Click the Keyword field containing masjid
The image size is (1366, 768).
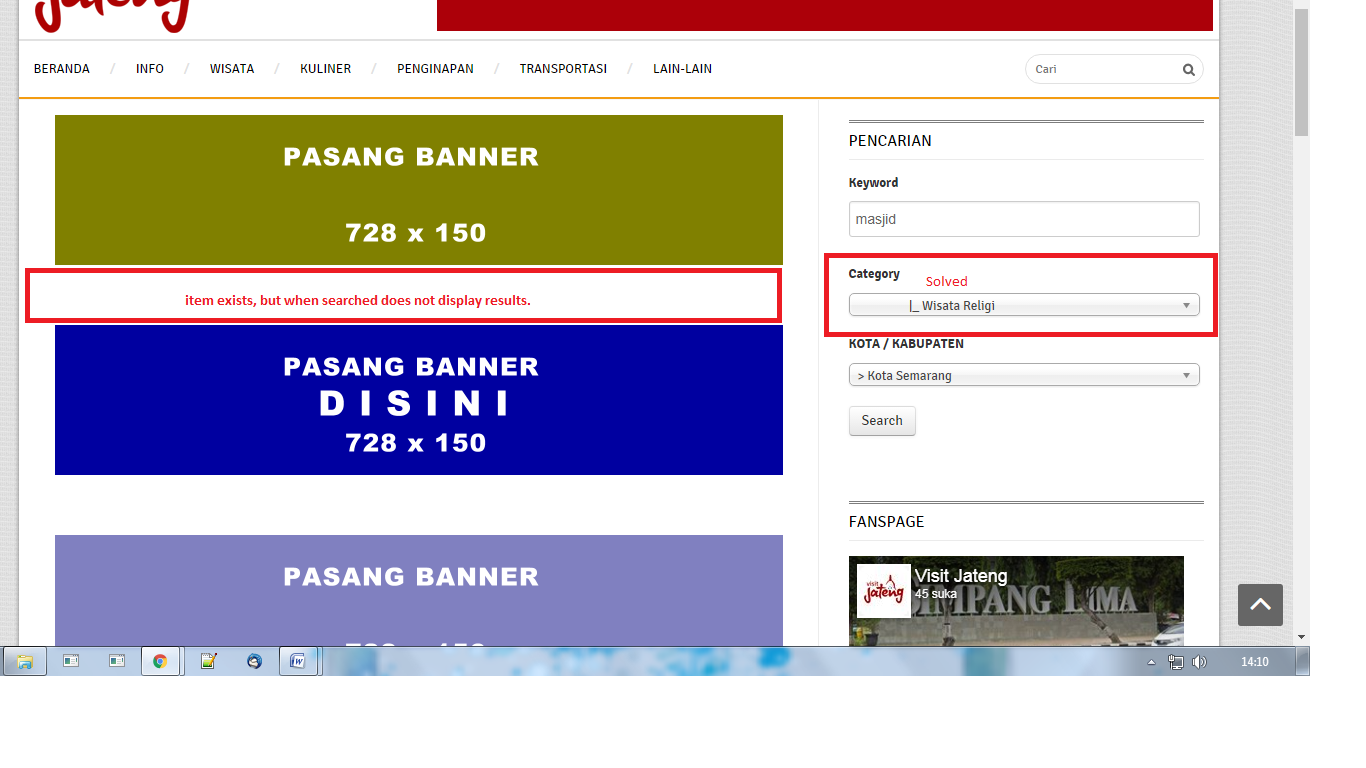(x=1023, y=219)
